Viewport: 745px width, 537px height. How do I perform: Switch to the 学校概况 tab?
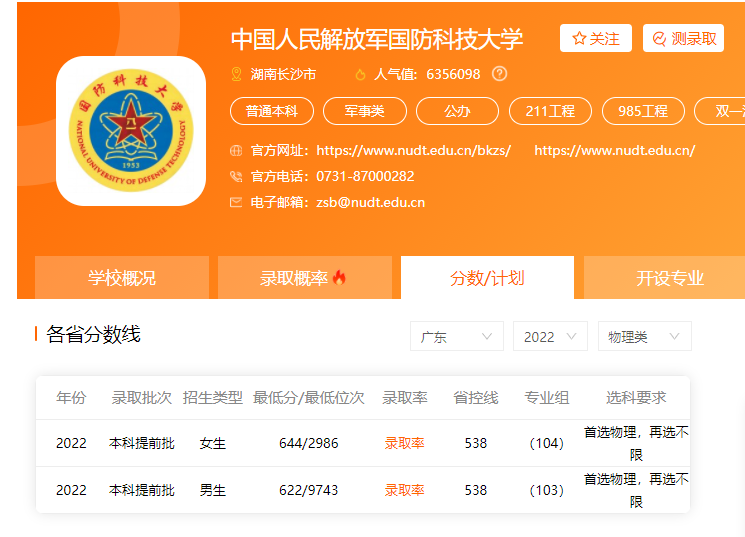tap(122, 278)
